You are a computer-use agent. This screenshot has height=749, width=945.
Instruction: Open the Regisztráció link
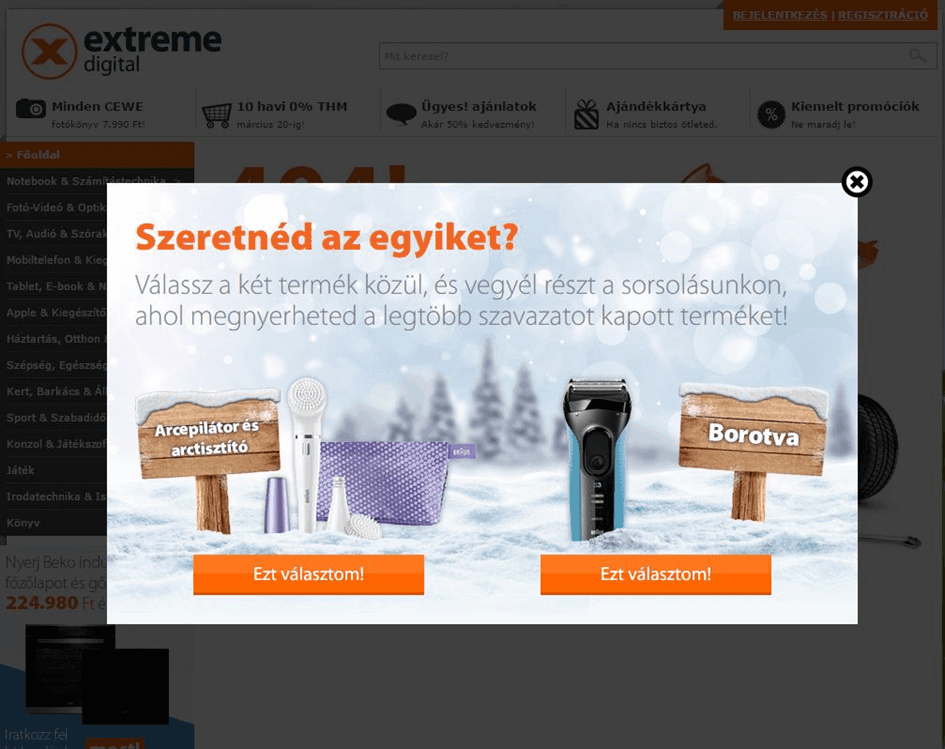pyautogui.click(x=883, y=15)
